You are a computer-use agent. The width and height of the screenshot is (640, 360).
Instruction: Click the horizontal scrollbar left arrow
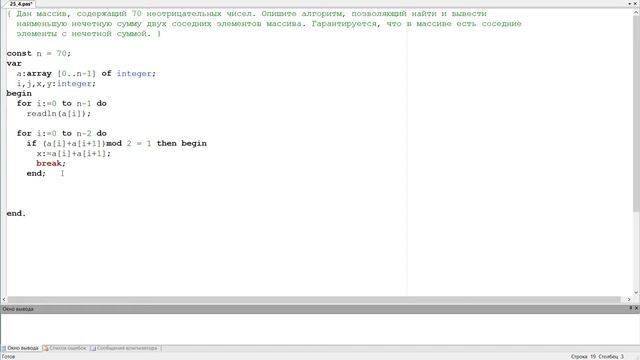4,300
